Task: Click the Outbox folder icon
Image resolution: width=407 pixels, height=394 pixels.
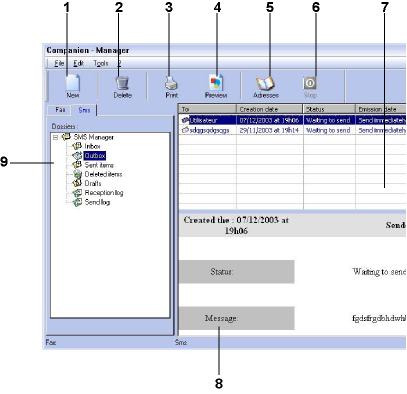Action: [77, 155]
